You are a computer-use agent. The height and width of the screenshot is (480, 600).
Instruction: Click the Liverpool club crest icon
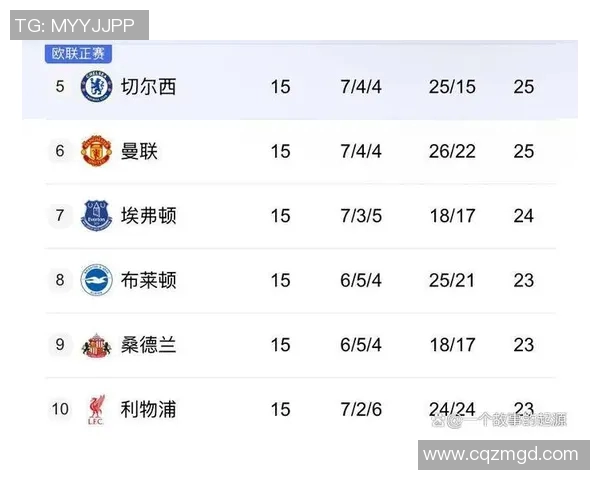coord(95,409)
